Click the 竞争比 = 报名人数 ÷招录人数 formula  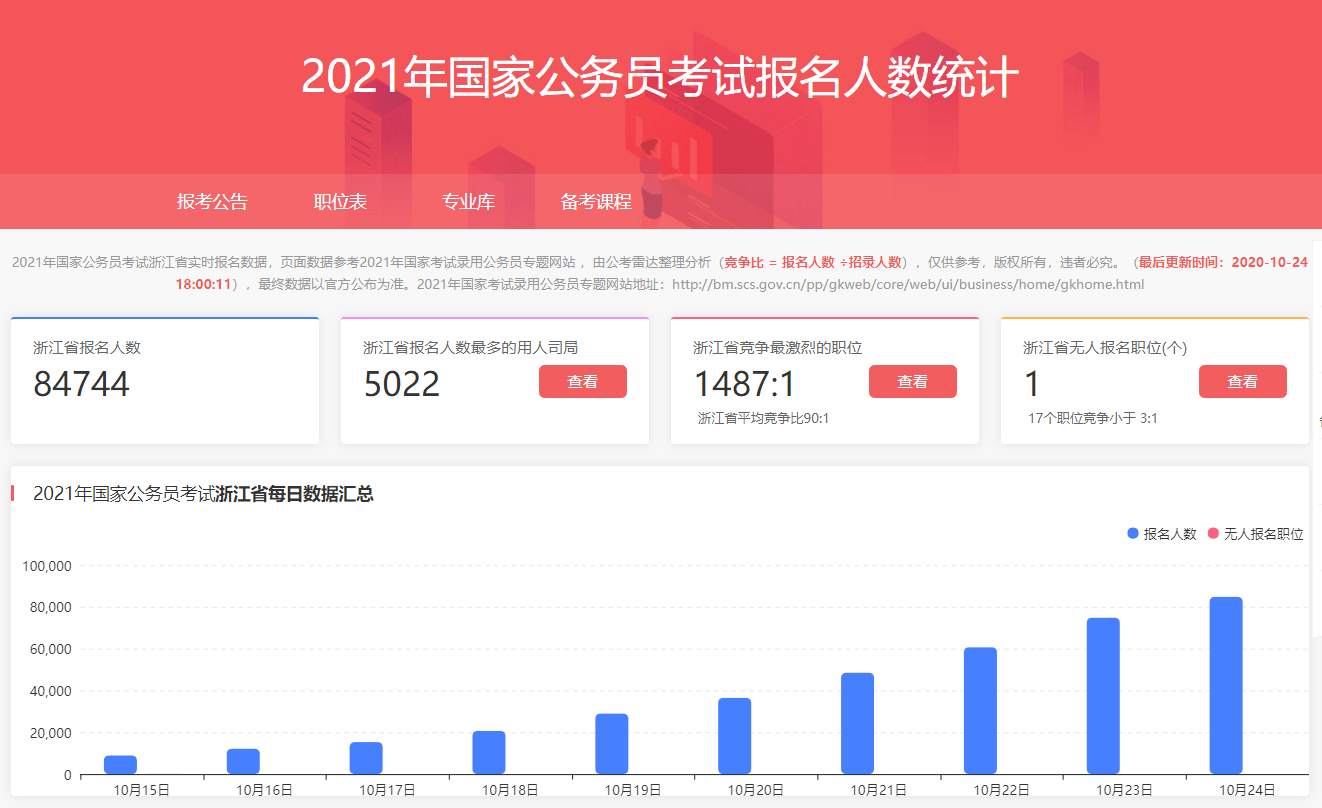(813, 262)
